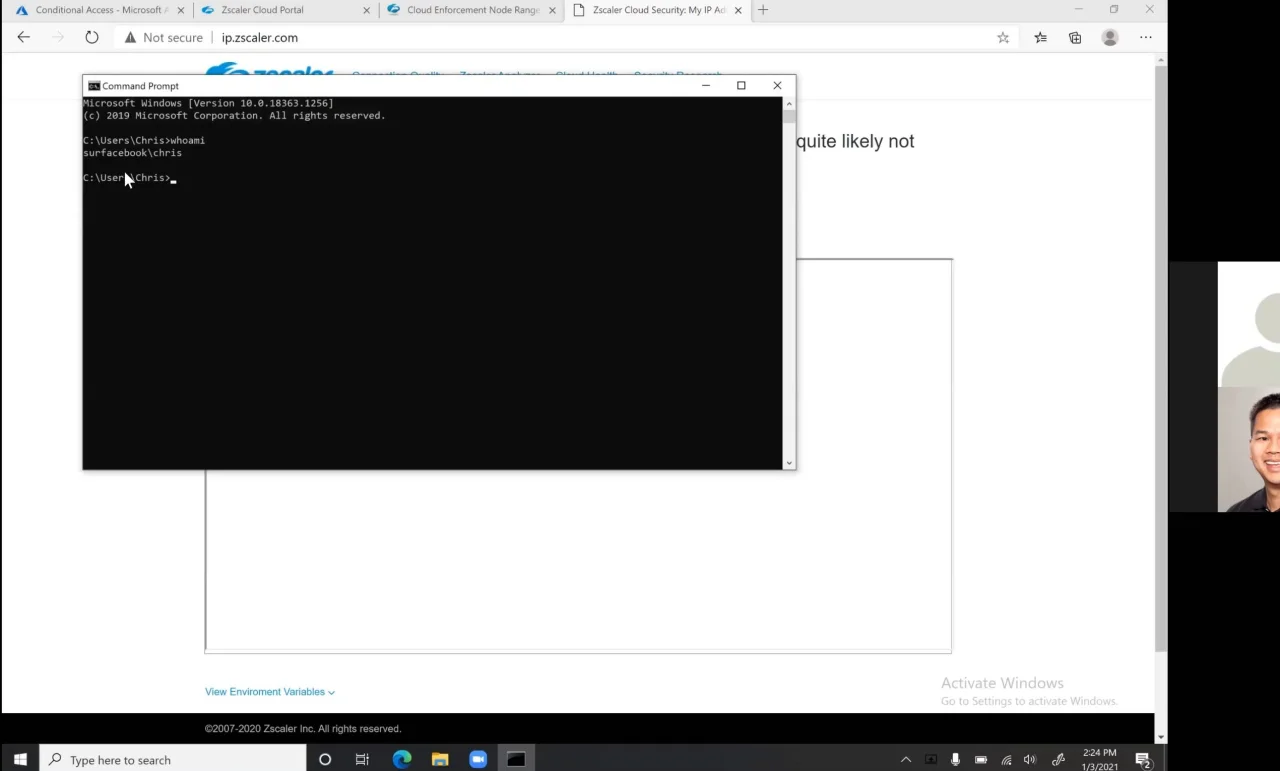Viewport: 1280px width, 771px height.
Task: Click the address bar showing ip.zscaler.com
Action: coord(260,38)
